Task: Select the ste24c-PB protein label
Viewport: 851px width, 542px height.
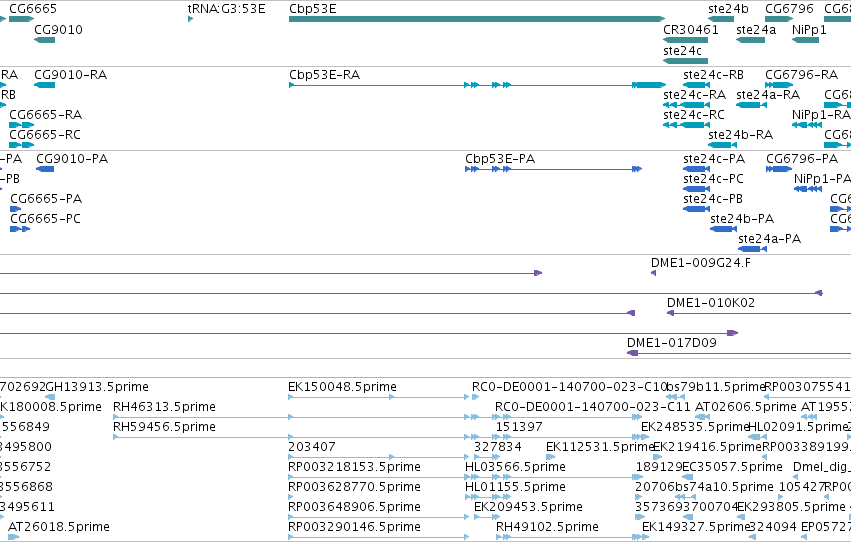Action: pyautogui.click(x=713, y=199)
